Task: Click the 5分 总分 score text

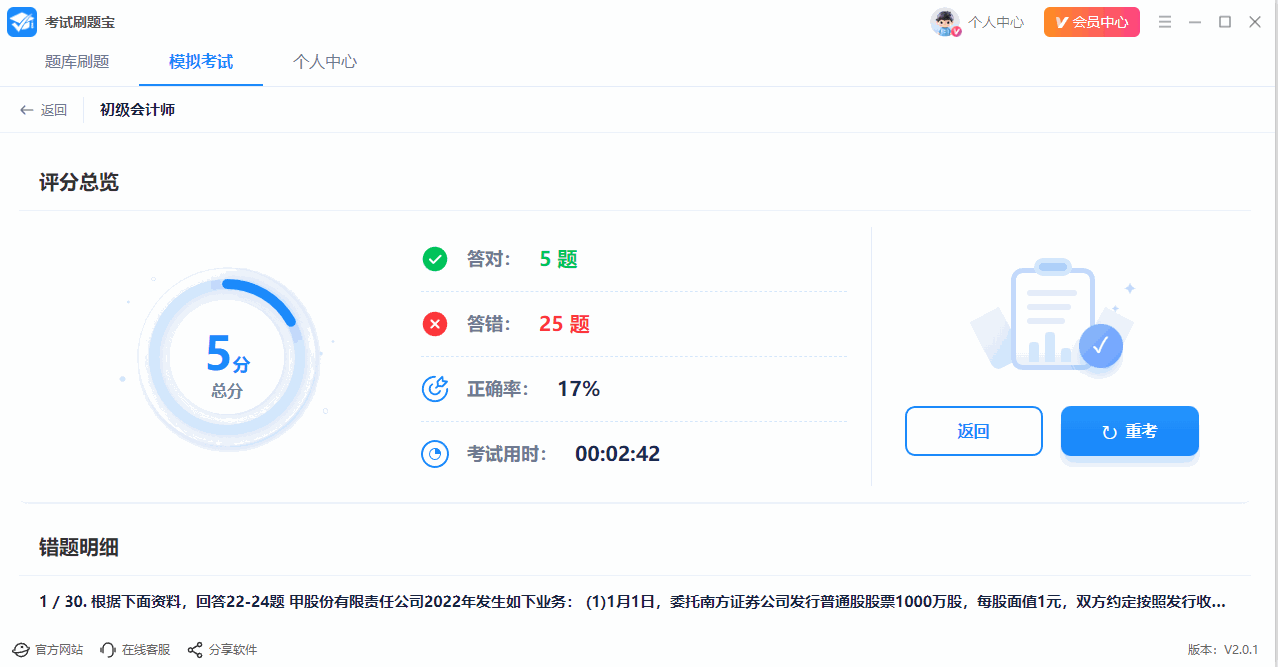Action: pos(228,365)
